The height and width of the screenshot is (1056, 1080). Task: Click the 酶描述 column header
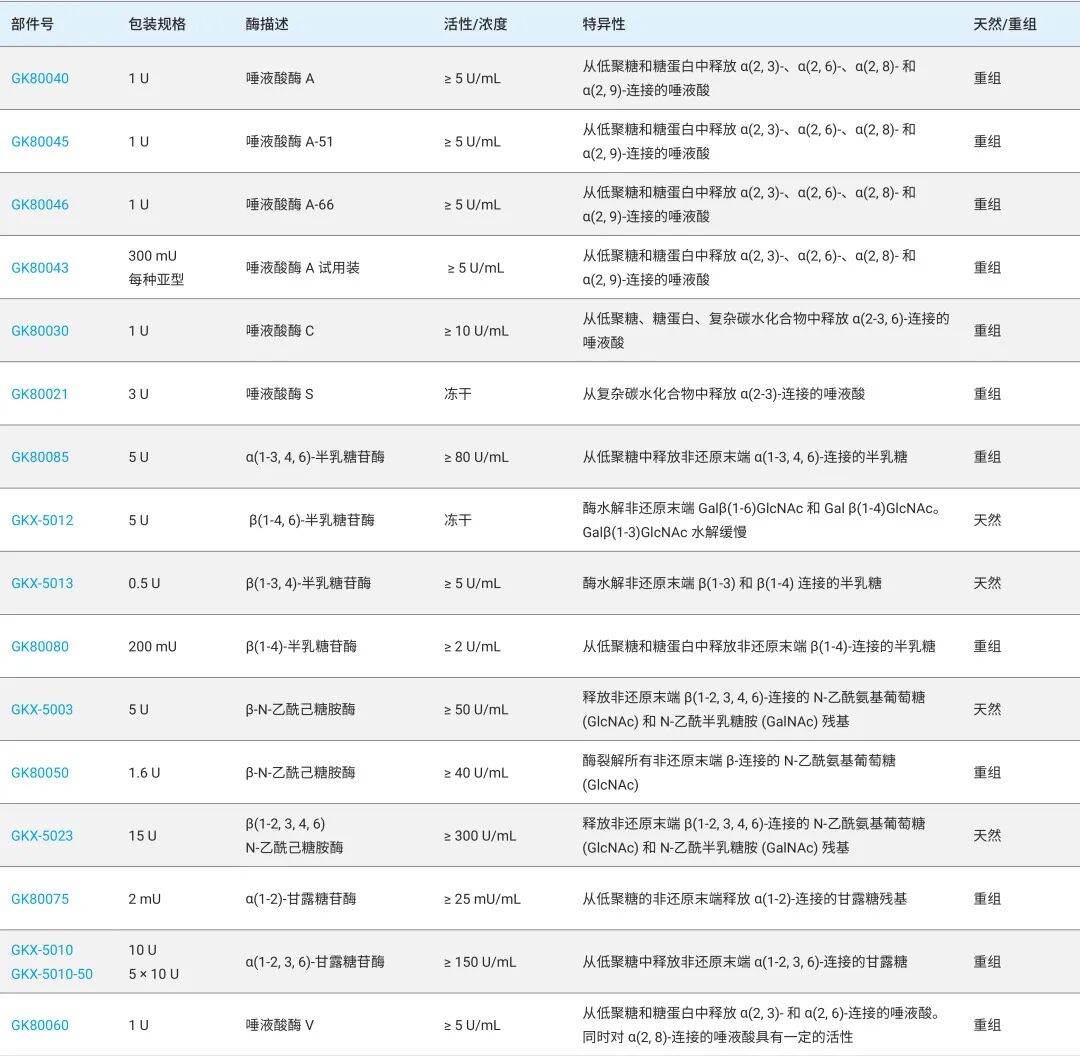pyautogui.click(x=267, y=24)
